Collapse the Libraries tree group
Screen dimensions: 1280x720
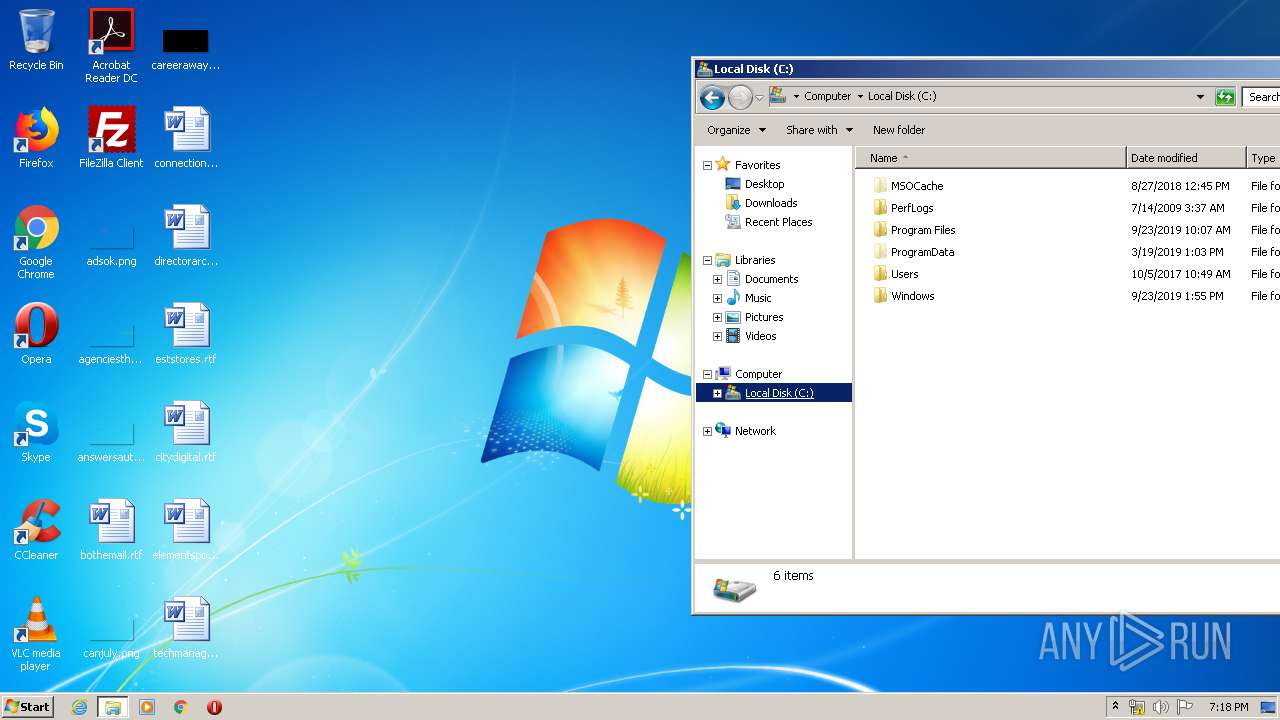click(x=707, y=260)
